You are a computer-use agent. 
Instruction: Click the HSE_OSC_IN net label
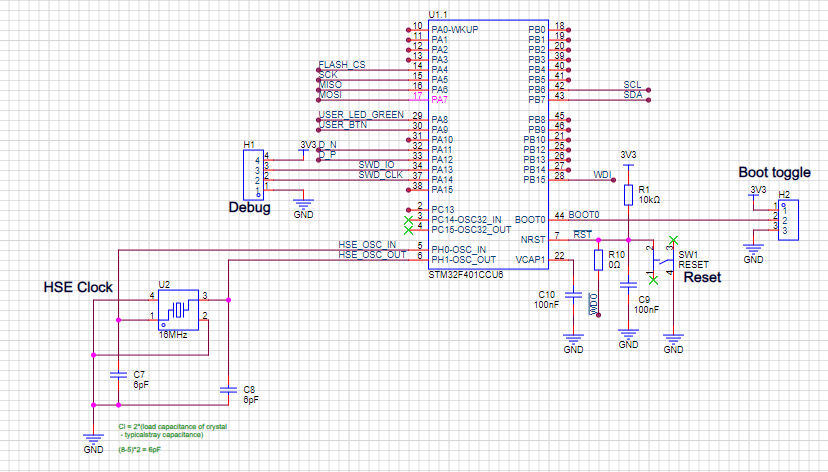pyautogui.click(x=366, y=244)
